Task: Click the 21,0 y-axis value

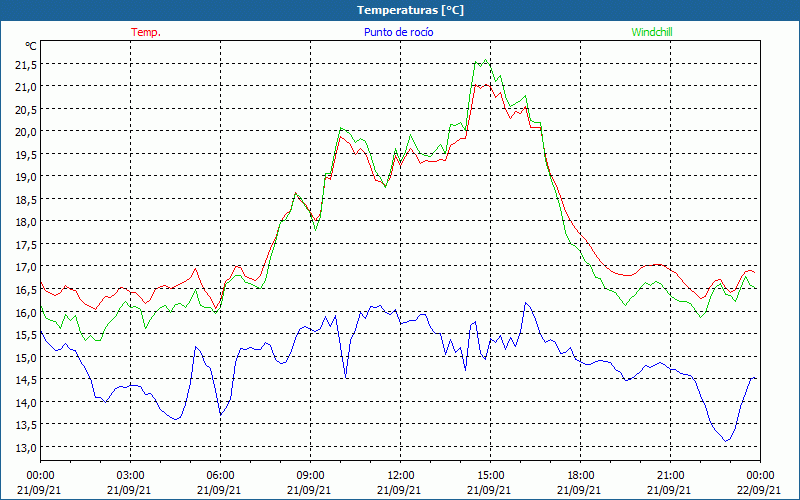Action: [26, 87]
